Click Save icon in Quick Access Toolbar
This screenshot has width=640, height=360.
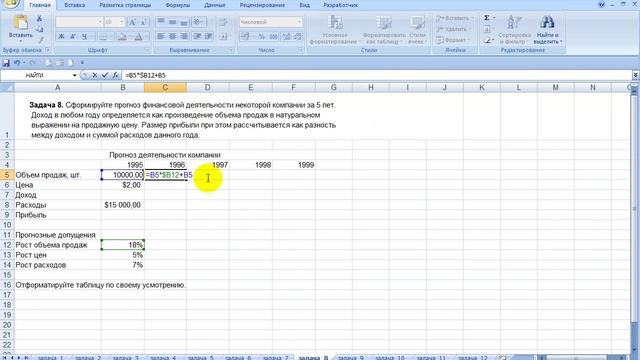[x=6, y=63]
